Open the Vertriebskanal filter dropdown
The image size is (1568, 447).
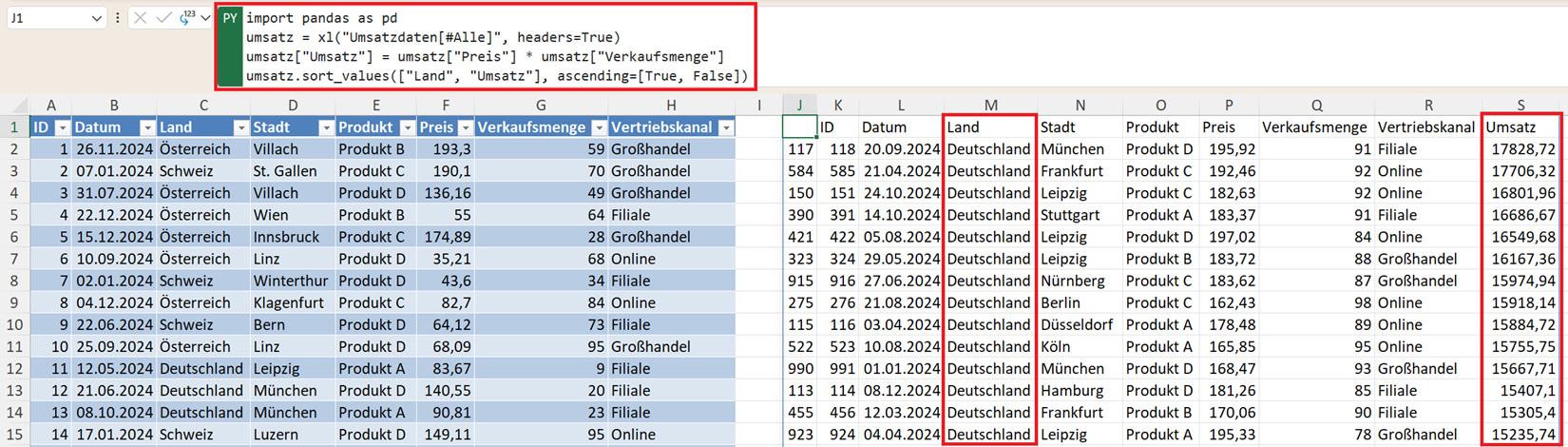726,127
